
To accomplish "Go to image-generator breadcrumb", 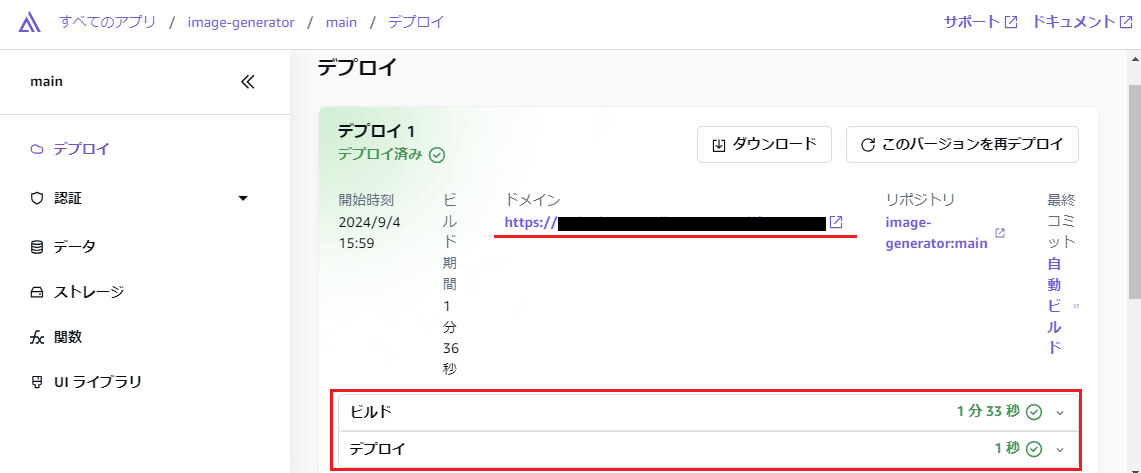I will [x=241, y=22].
